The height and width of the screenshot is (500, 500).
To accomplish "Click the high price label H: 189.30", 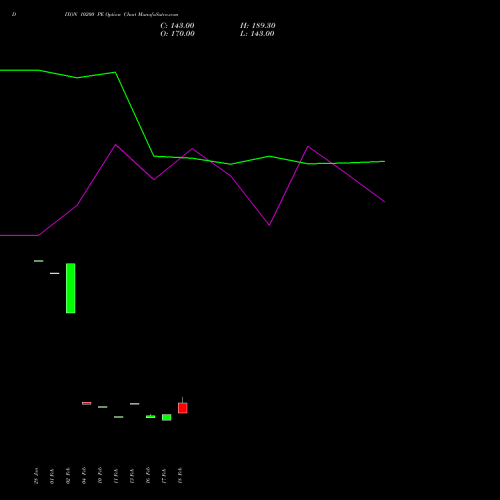I will pyautogui.click(x=258, y=26).
